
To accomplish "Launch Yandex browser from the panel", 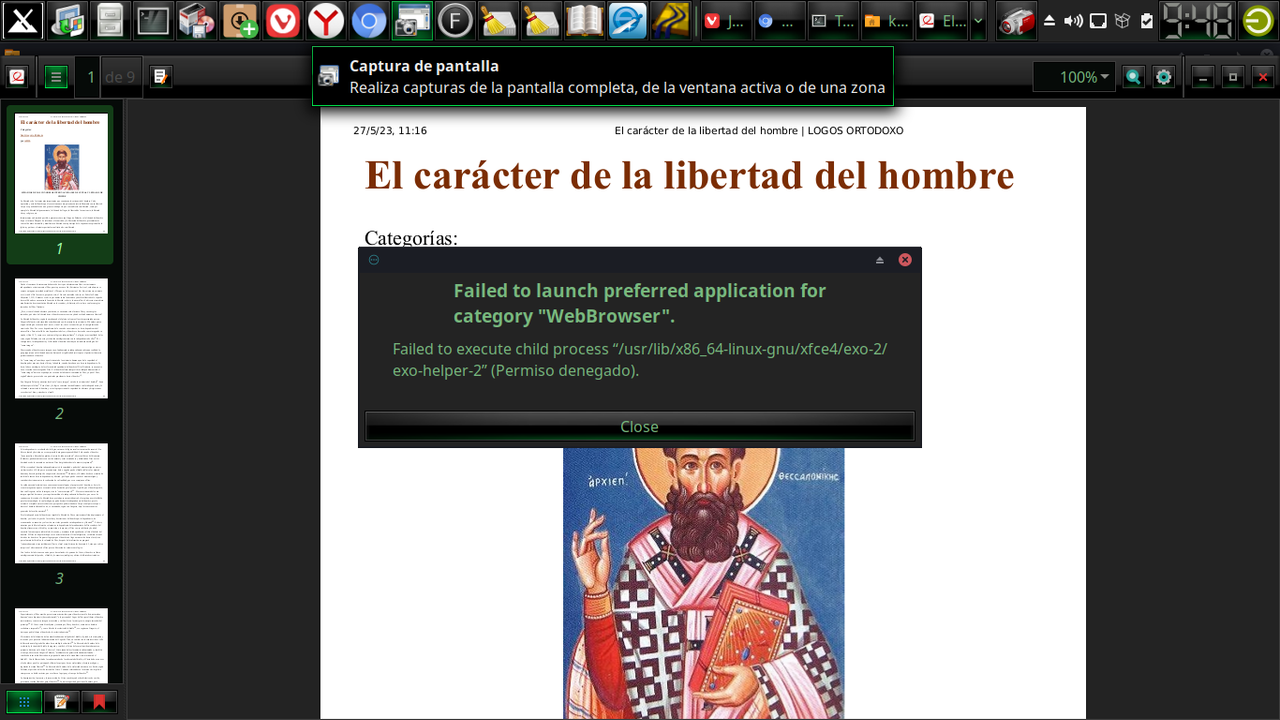I will [326, 20].
